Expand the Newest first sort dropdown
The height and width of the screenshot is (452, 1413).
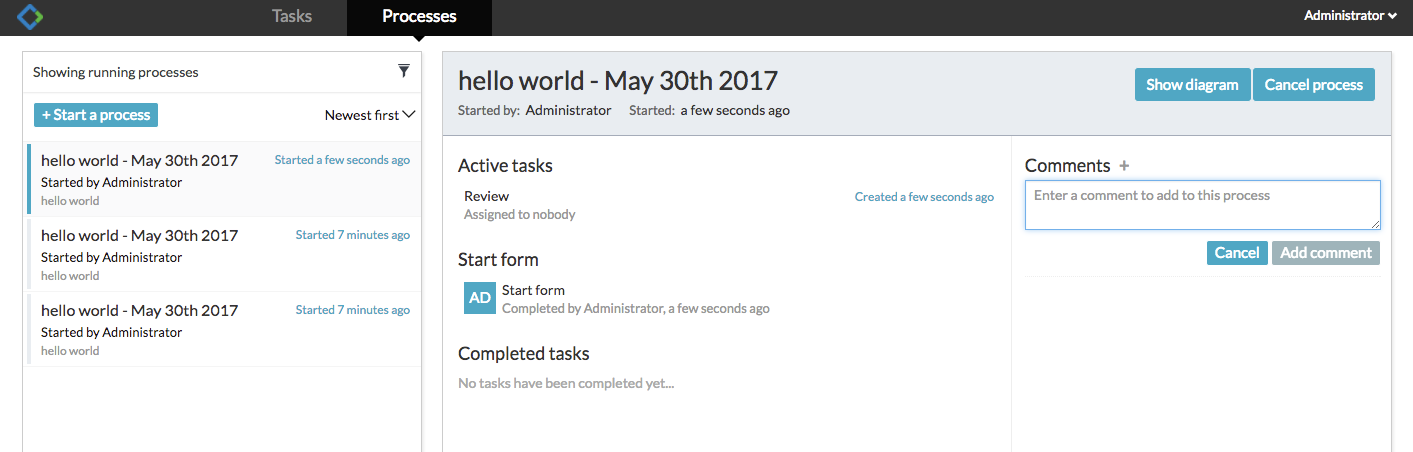(x=370, y=115)
